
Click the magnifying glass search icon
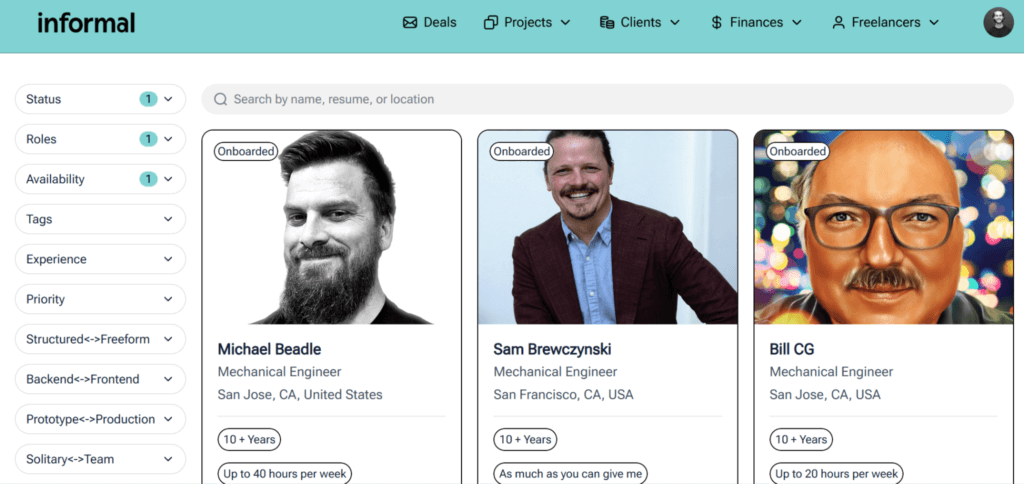(x=220, y=99)
